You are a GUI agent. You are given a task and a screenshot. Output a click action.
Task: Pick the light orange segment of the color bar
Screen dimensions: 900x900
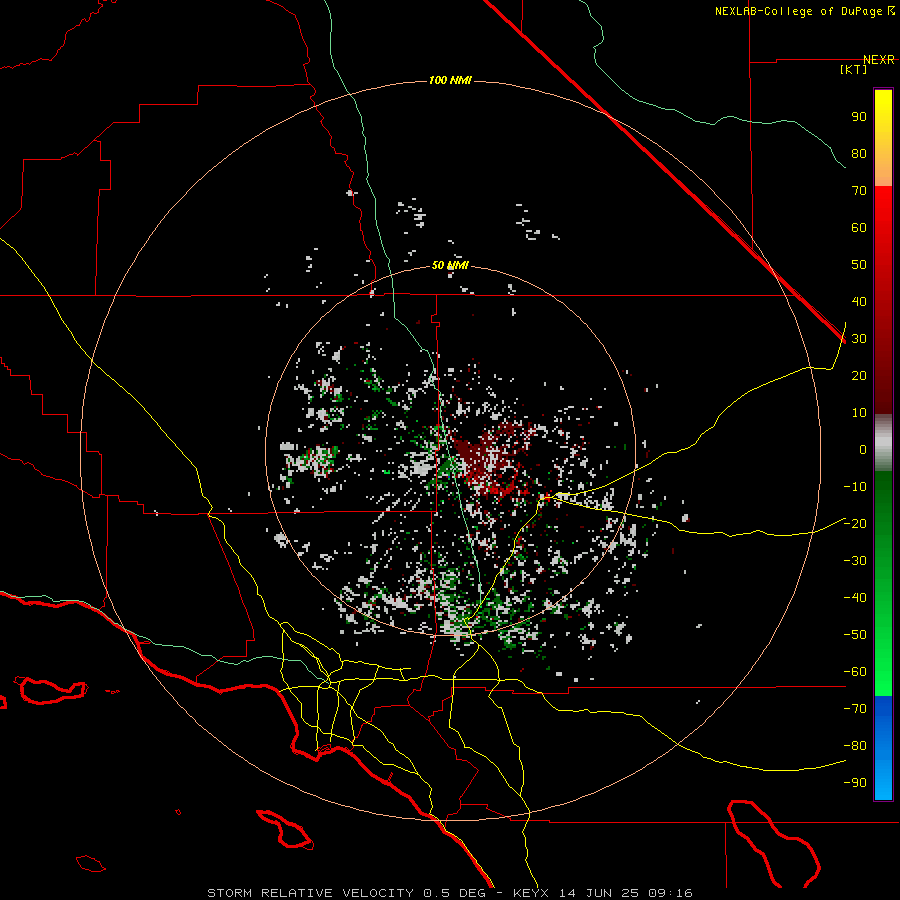tap(883, 170)
